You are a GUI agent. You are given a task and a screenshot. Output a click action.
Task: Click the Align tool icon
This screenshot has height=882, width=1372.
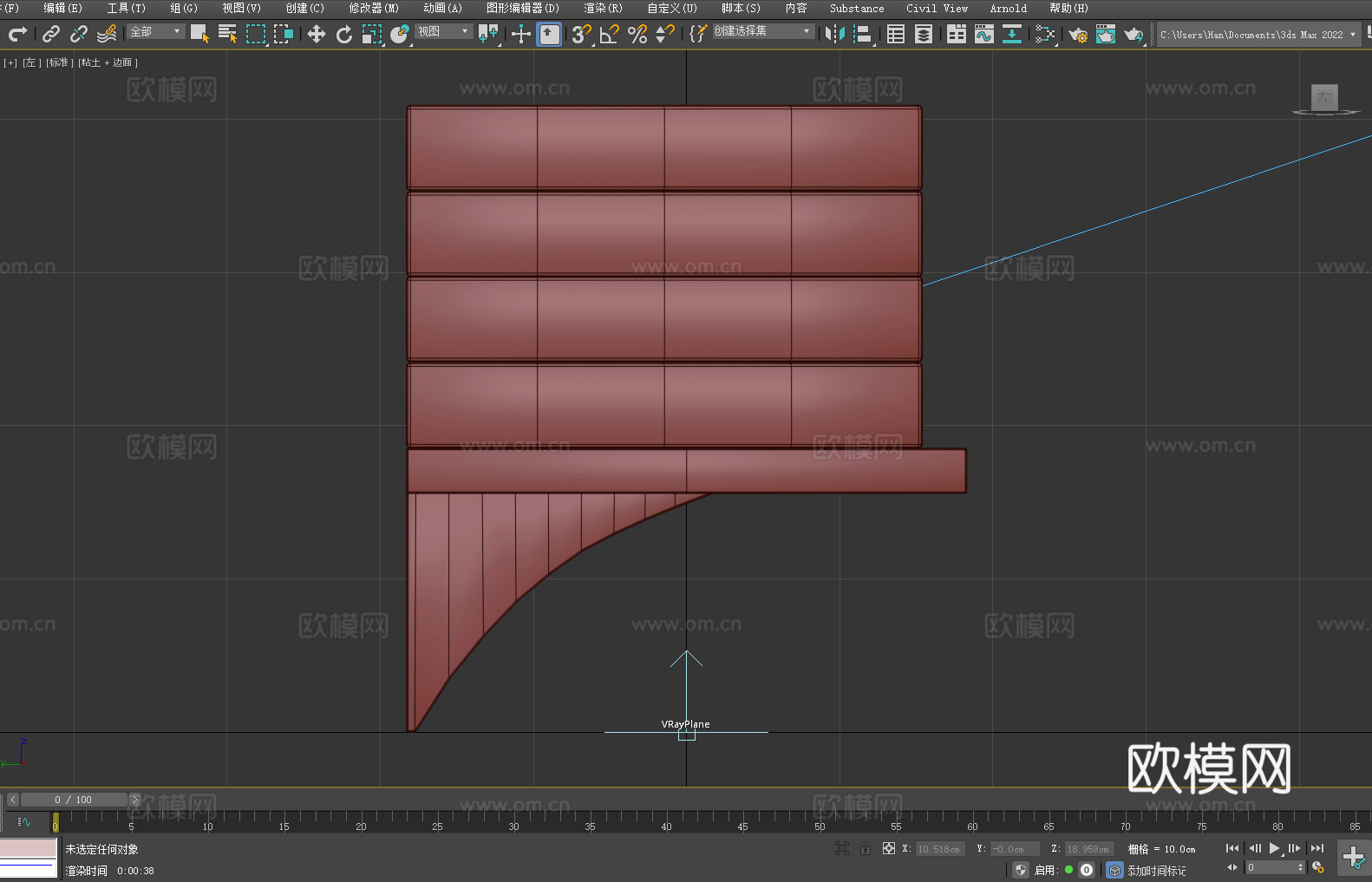point(863,34)
